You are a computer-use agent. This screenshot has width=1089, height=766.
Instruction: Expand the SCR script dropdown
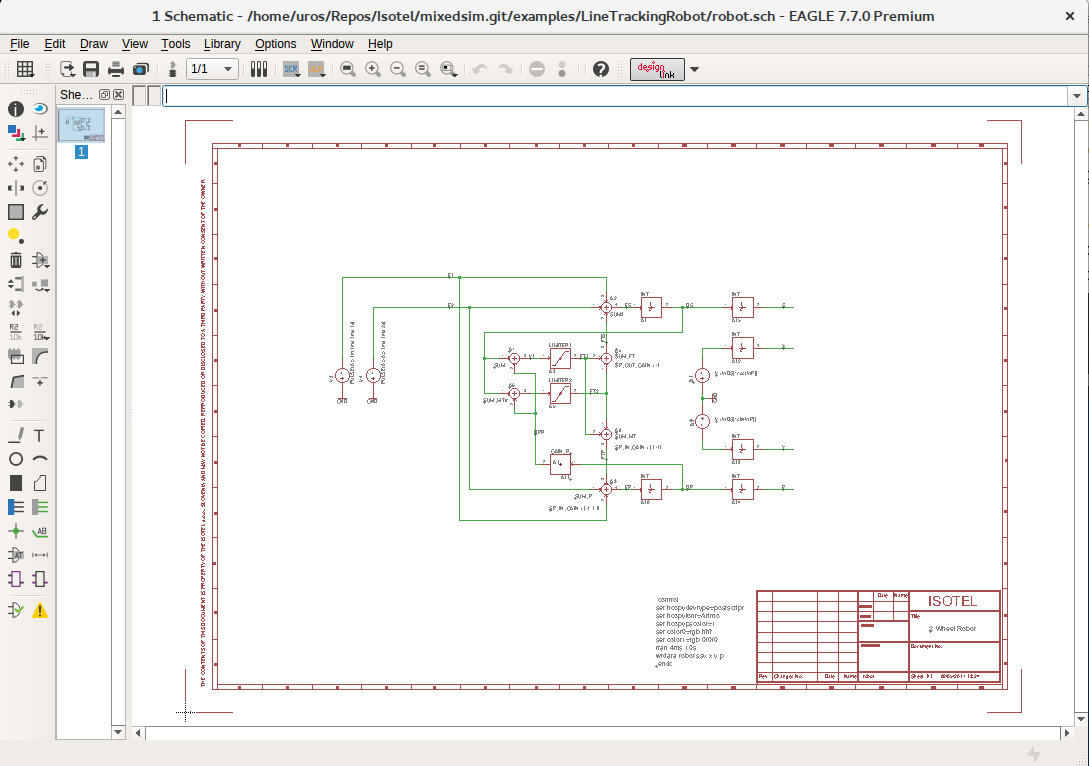coord(292,69)
